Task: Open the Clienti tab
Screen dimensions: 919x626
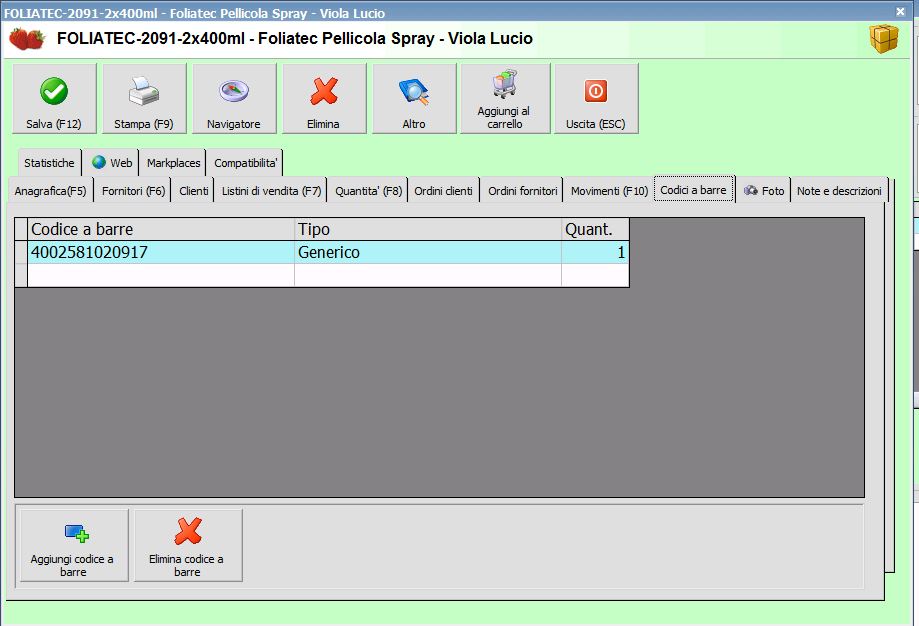Action: coord(193,190)
